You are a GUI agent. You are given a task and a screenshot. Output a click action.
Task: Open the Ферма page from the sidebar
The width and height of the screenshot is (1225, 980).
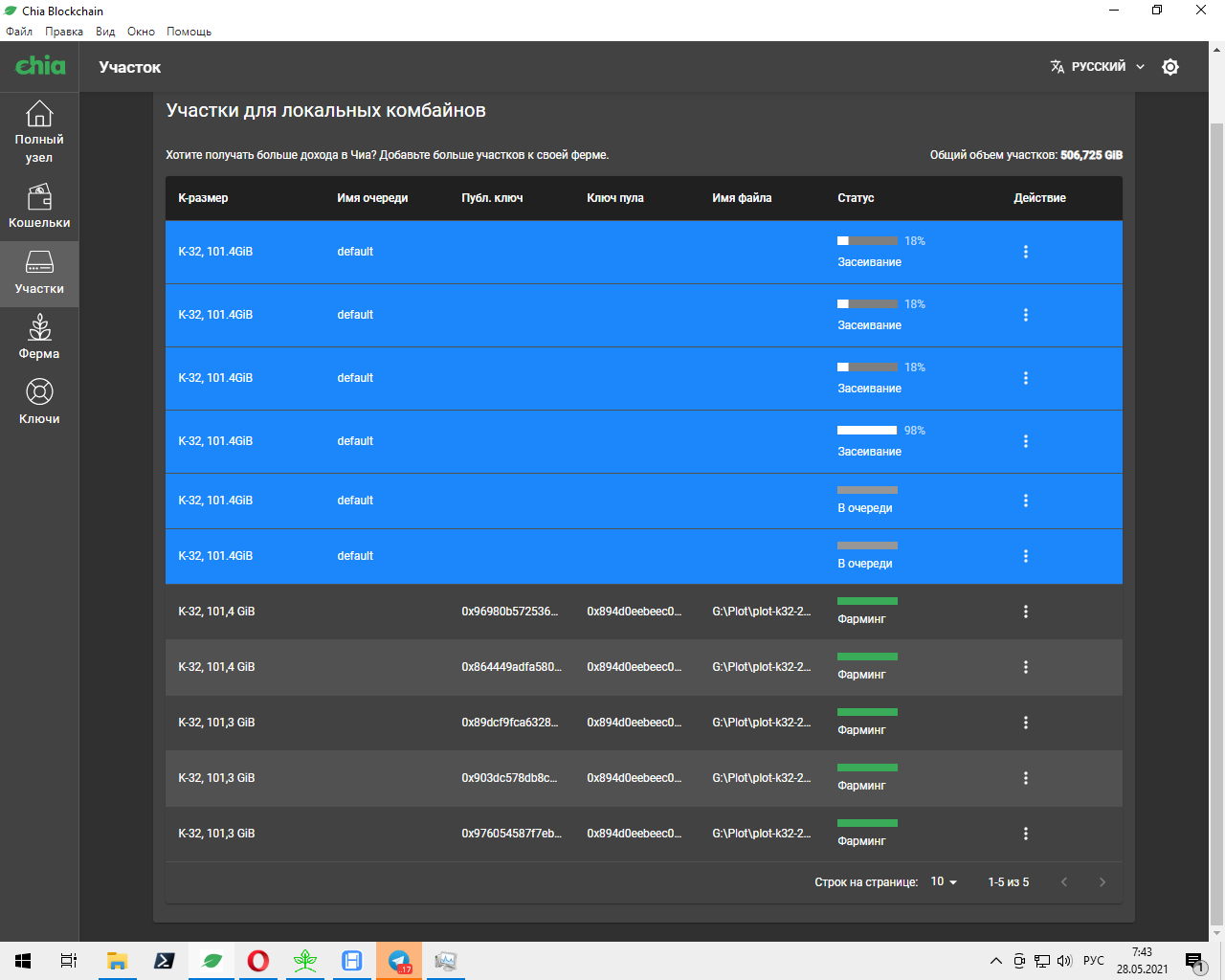[x=39, y=338]
